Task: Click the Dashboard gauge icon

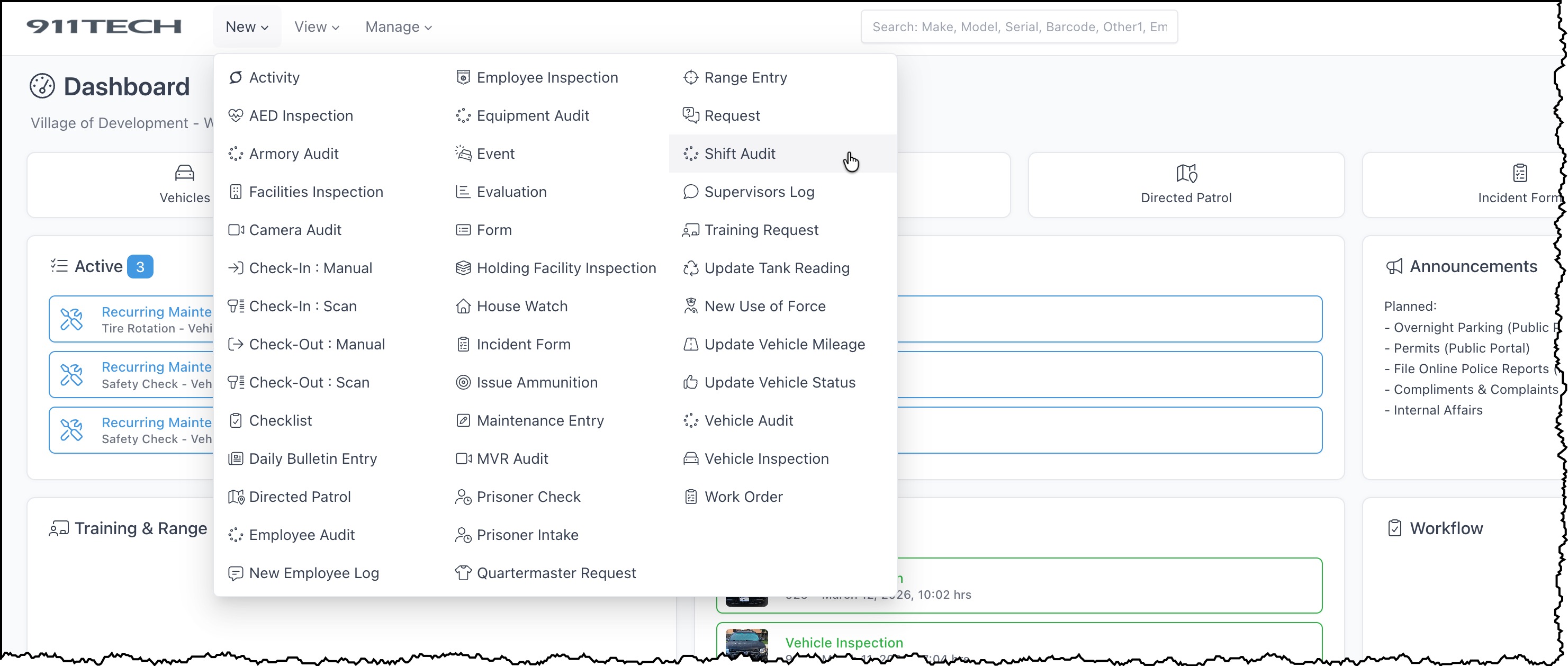Action: point(42,86)
